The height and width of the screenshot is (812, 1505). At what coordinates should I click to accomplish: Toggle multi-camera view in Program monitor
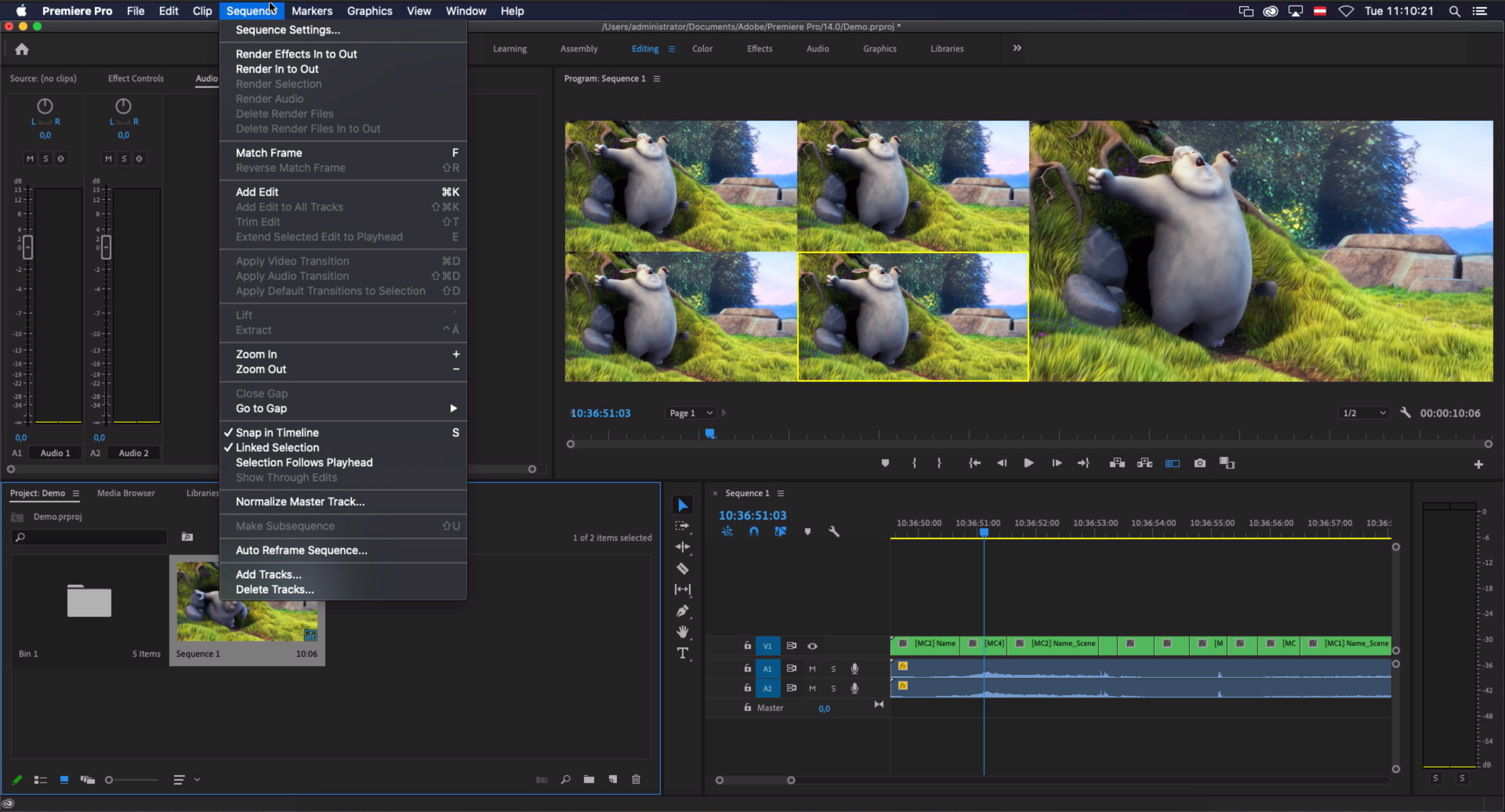[x=1173, y=463]
